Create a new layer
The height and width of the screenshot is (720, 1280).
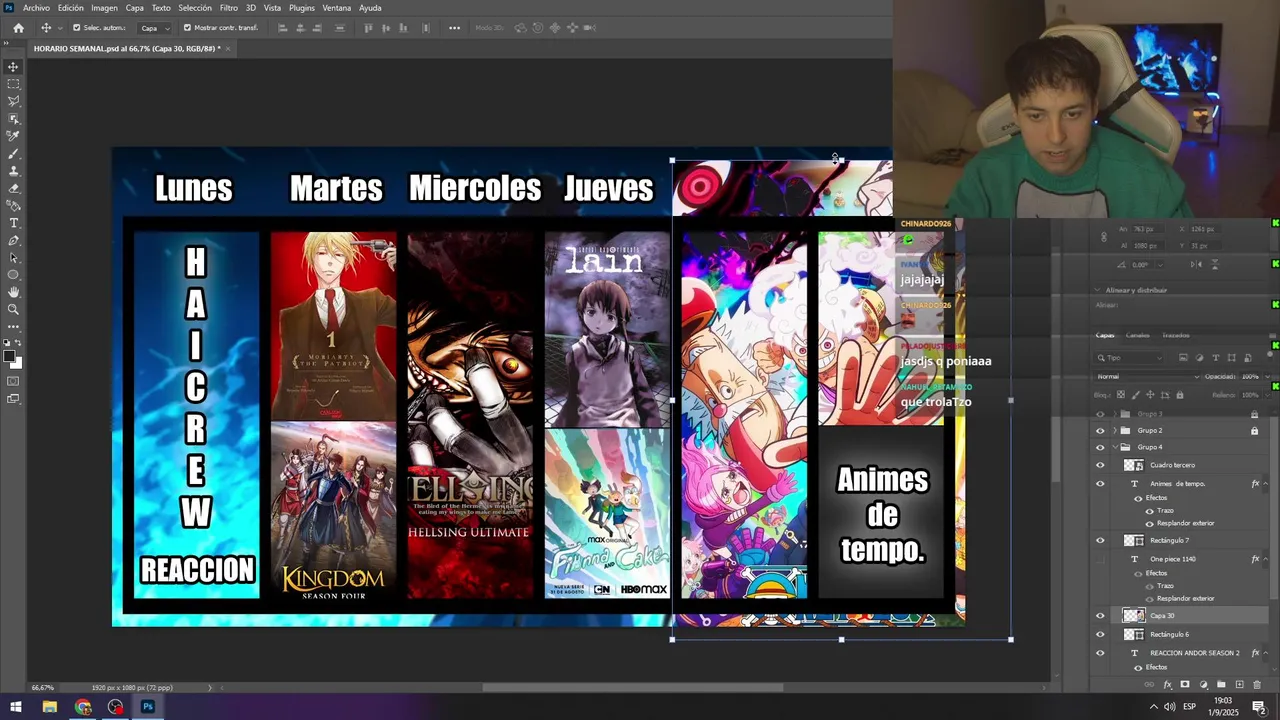tap(1240, 685)
